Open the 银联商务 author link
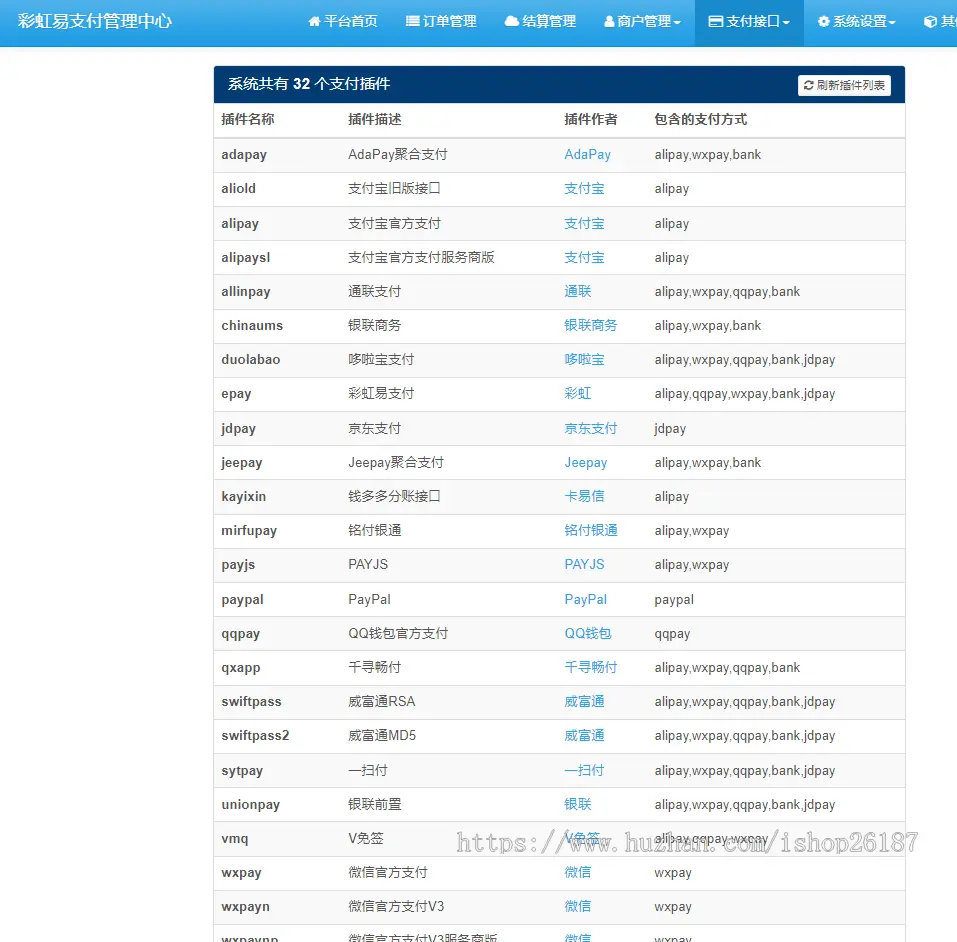 (x=590, y=325)
